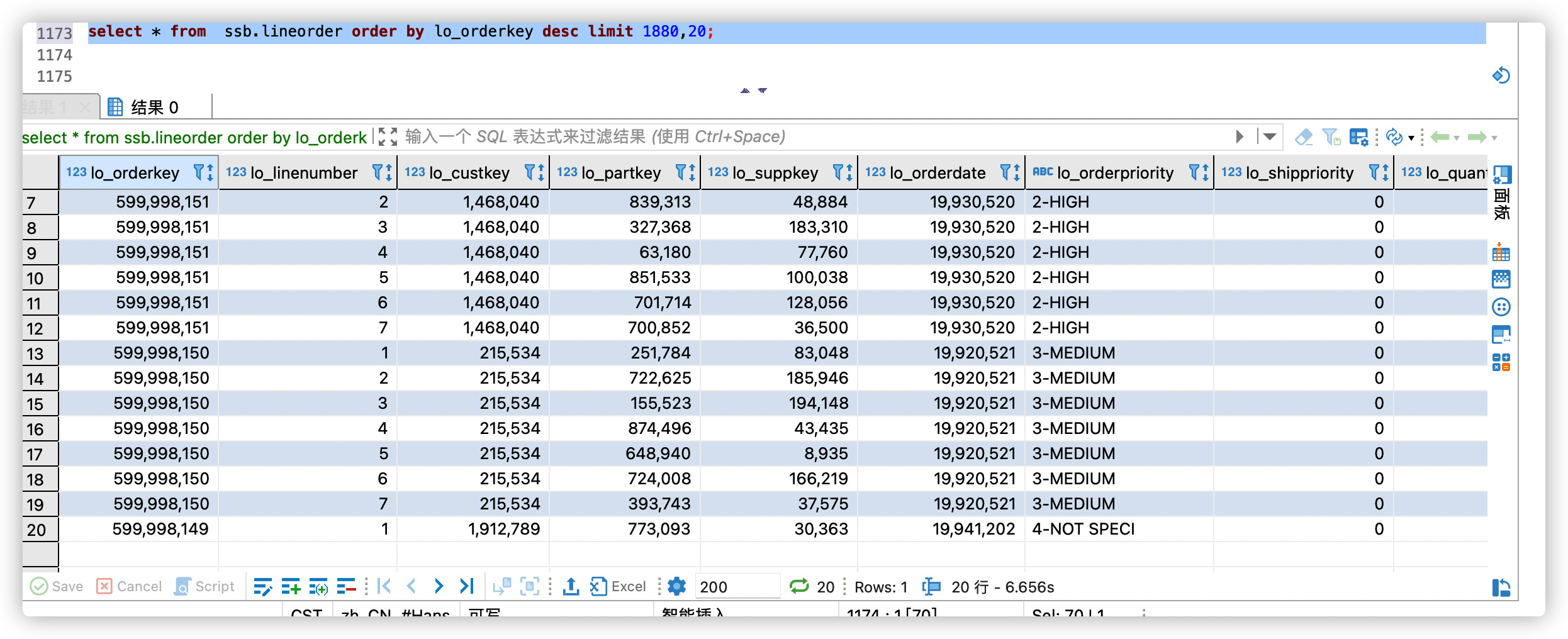This screenshot has width=1568, height=639.
Task: Go to the next page of results
Action: pos(439,587)
